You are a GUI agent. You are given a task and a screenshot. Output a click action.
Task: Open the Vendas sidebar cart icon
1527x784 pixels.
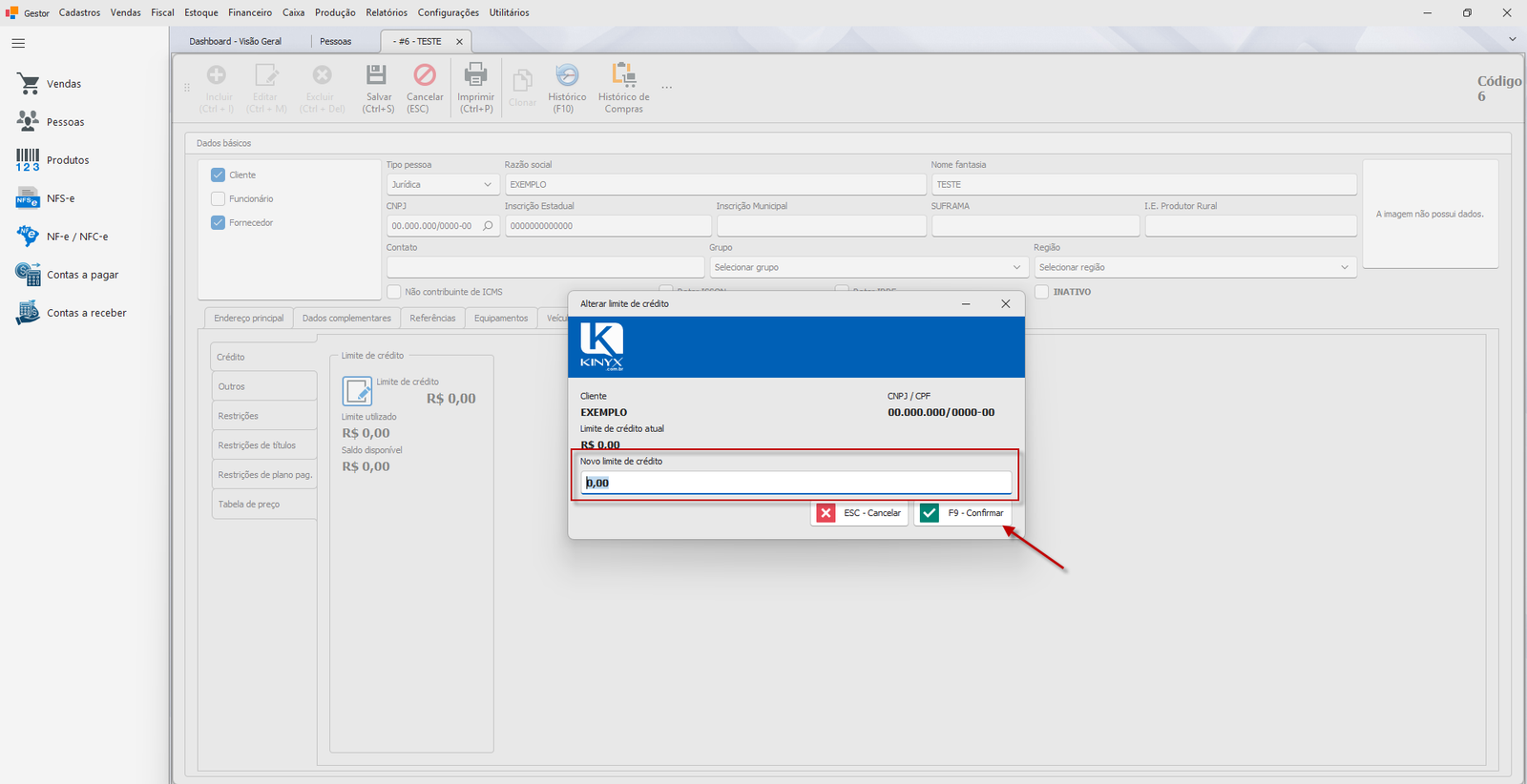[28, 84]
